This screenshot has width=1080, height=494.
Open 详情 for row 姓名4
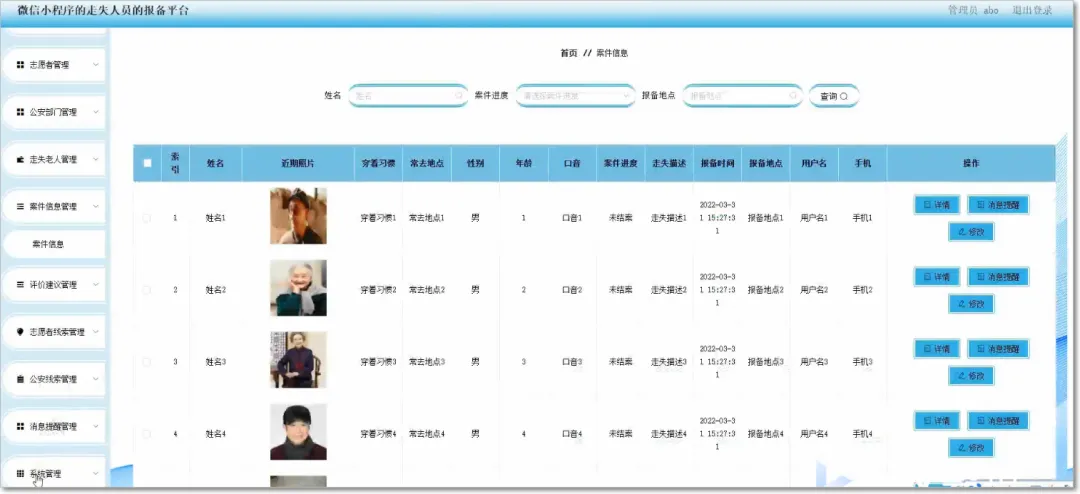pyautogui.click(x=937, y=420)
